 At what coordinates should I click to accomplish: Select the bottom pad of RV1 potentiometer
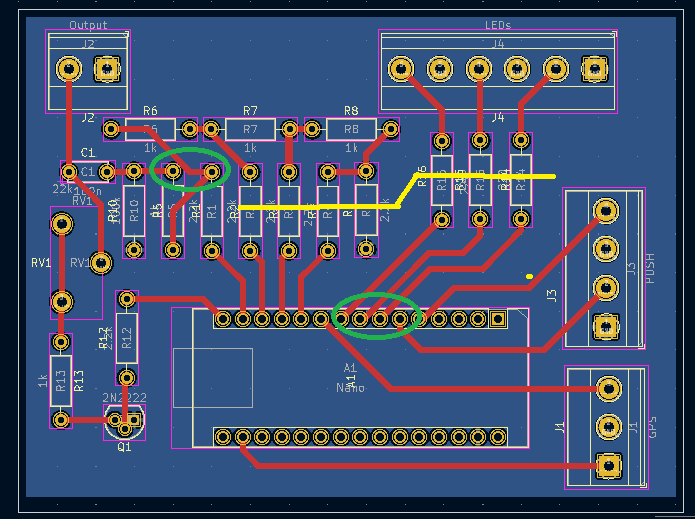coord(62,302)
